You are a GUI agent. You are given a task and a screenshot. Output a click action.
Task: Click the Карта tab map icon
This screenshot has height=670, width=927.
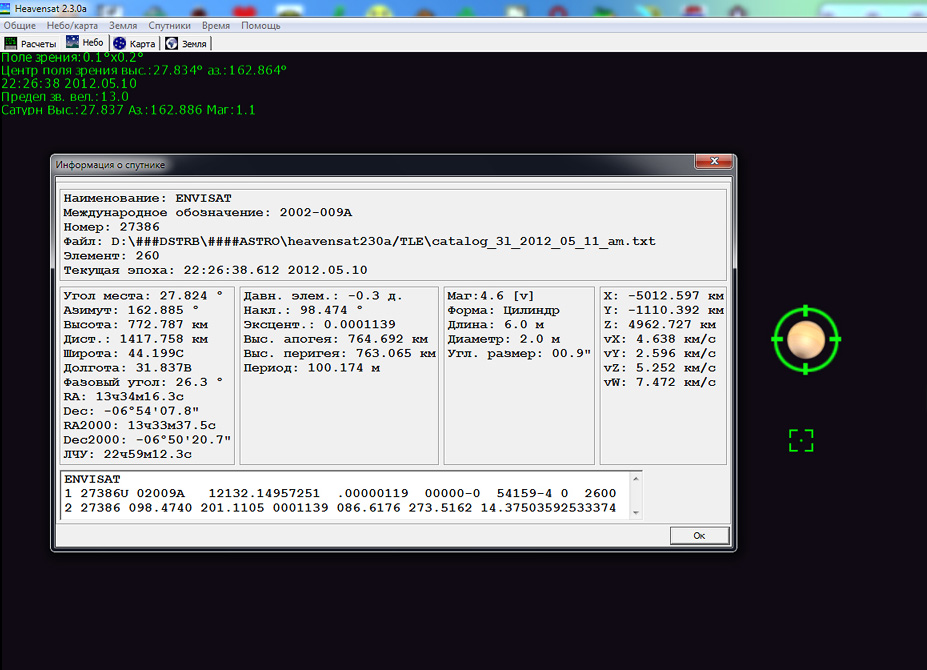pos(120,44)
